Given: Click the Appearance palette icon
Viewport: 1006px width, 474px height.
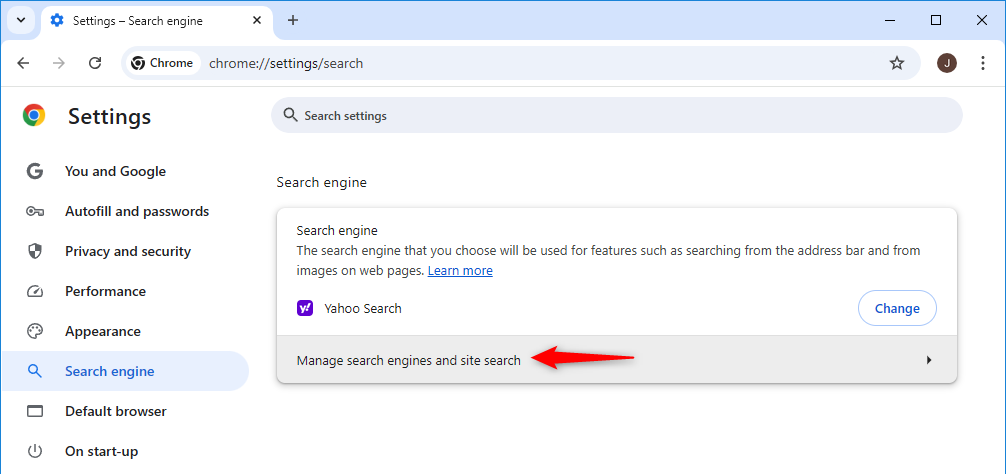Looking at the screenshot, I should click(x=35, y=331).
